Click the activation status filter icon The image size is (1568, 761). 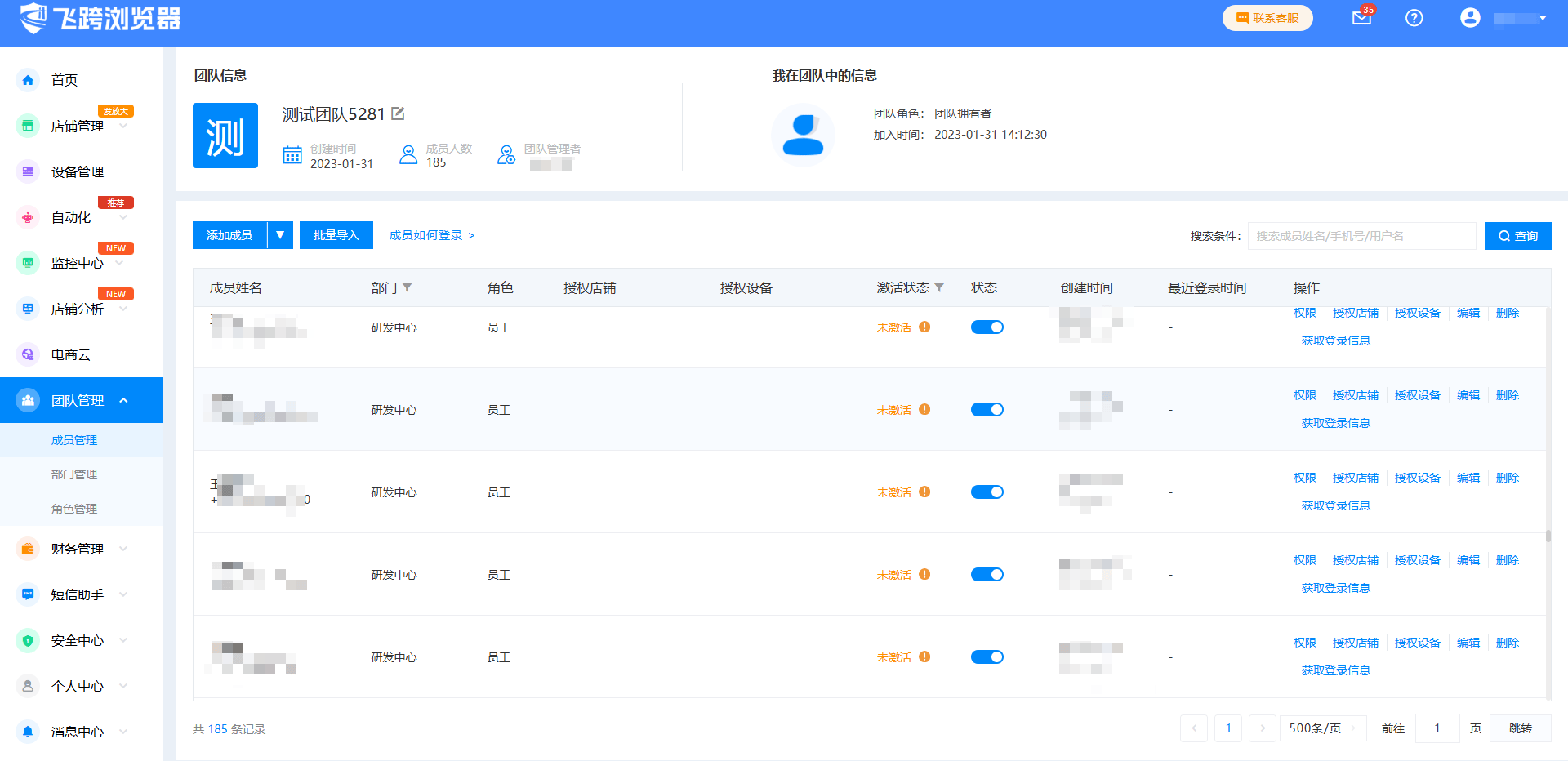tap(939, 287)
